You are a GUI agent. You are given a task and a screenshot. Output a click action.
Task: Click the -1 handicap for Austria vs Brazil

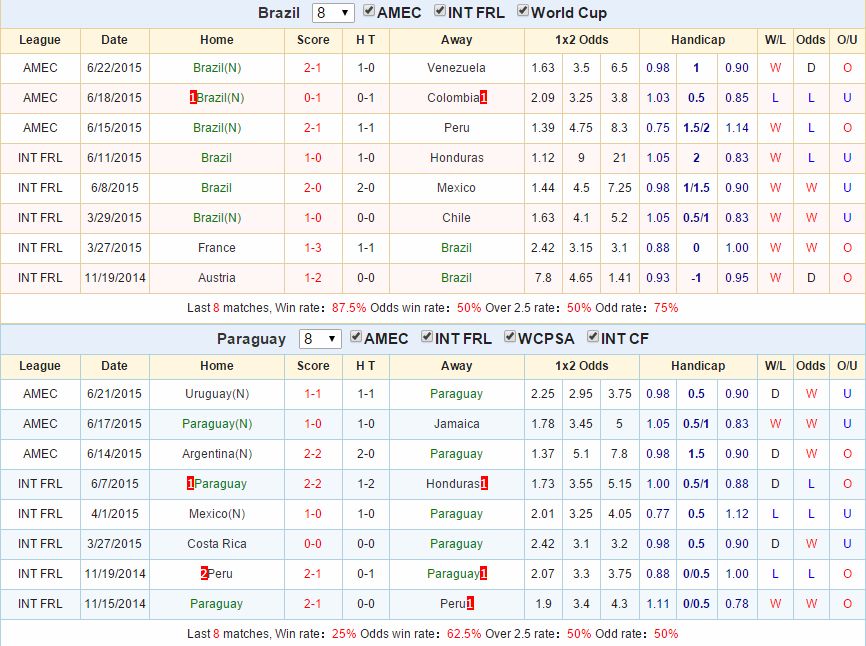(696, 278)
